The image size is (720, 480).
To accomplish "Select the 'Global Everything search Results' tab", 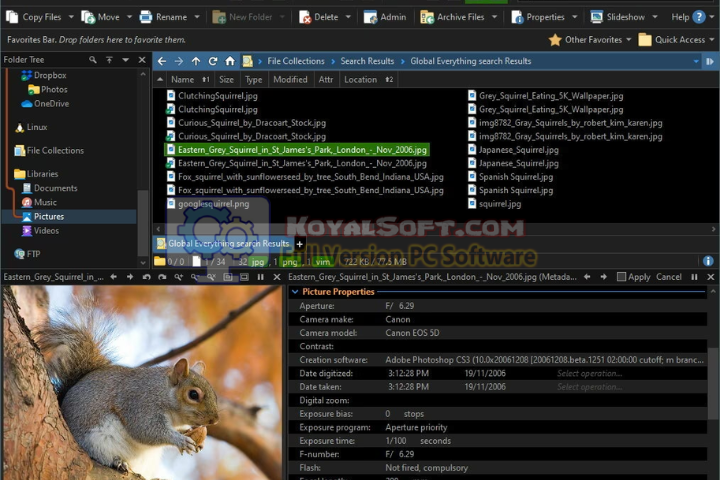I will [224, 243].
